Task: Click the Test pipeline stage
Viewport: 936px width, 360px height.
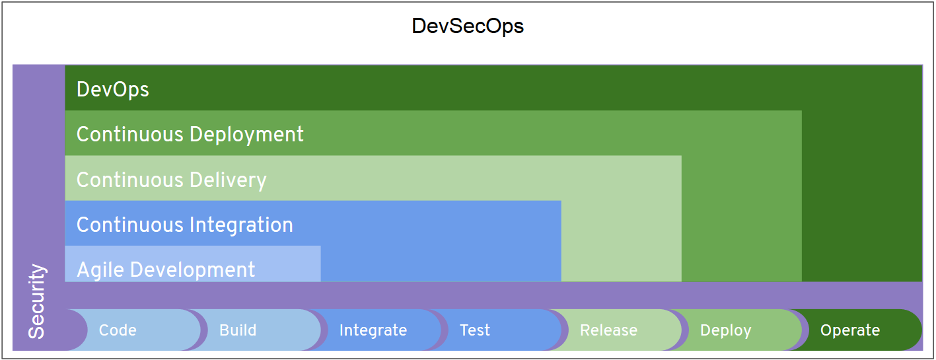Action: click(x=496, y=330)
